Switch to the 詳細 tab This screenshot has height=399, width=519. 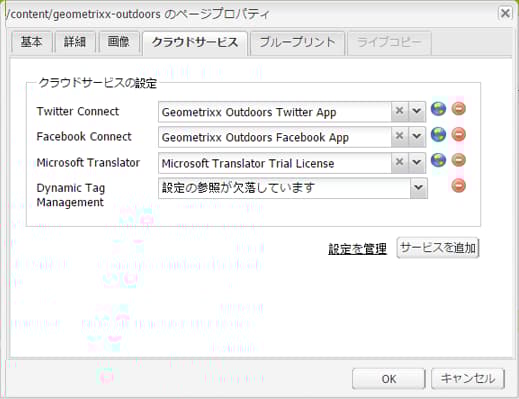pos(75,42)
